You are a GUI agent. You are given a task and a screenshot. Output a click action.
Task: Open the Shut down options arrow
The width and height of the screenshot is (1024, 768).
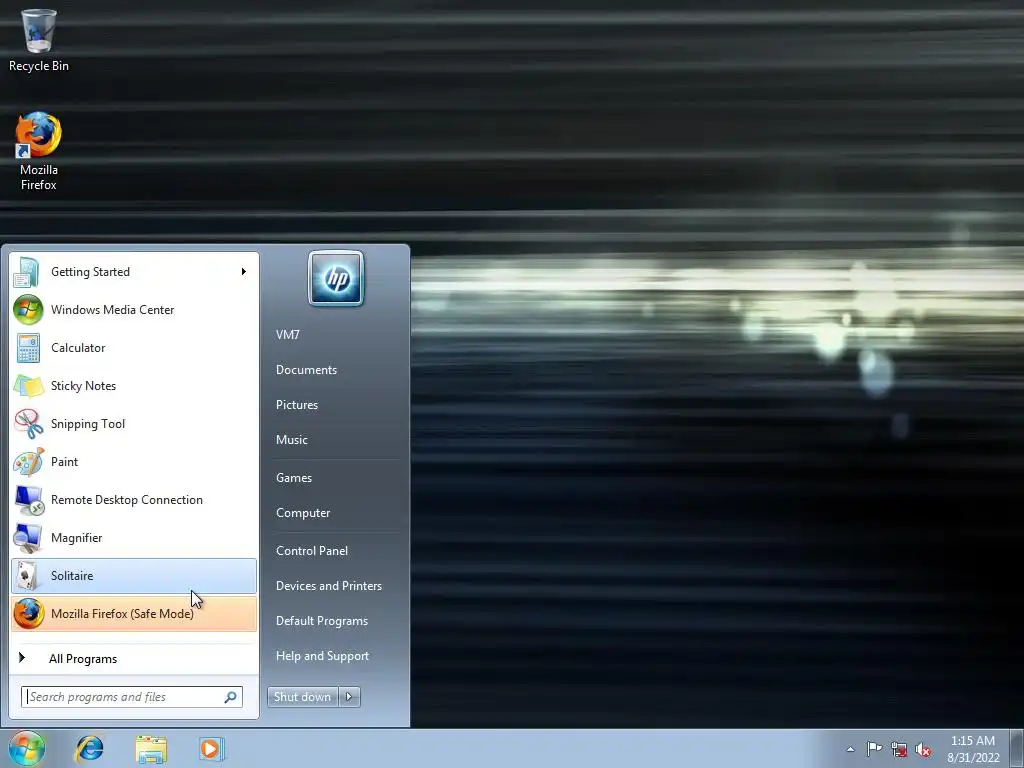[349, 697]
